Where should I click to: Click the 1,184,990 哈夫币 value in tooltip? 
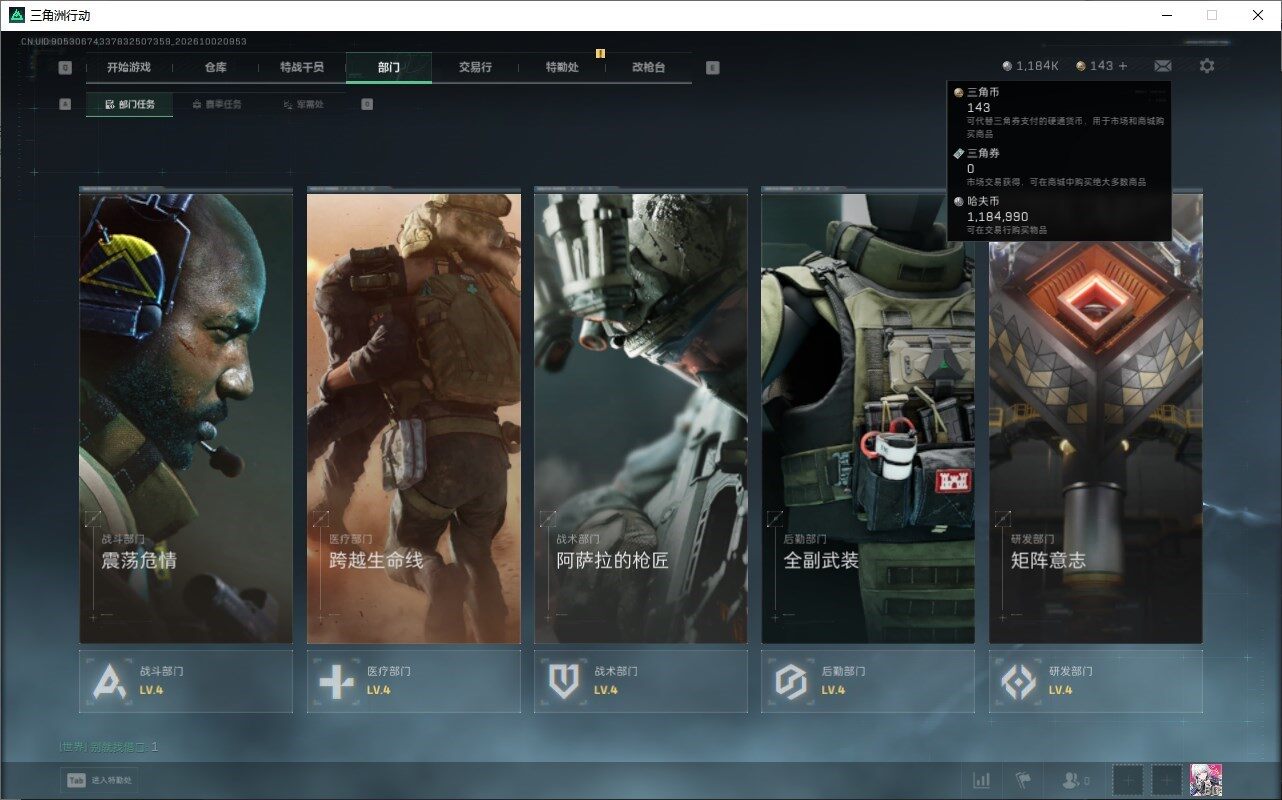(998, 216)
